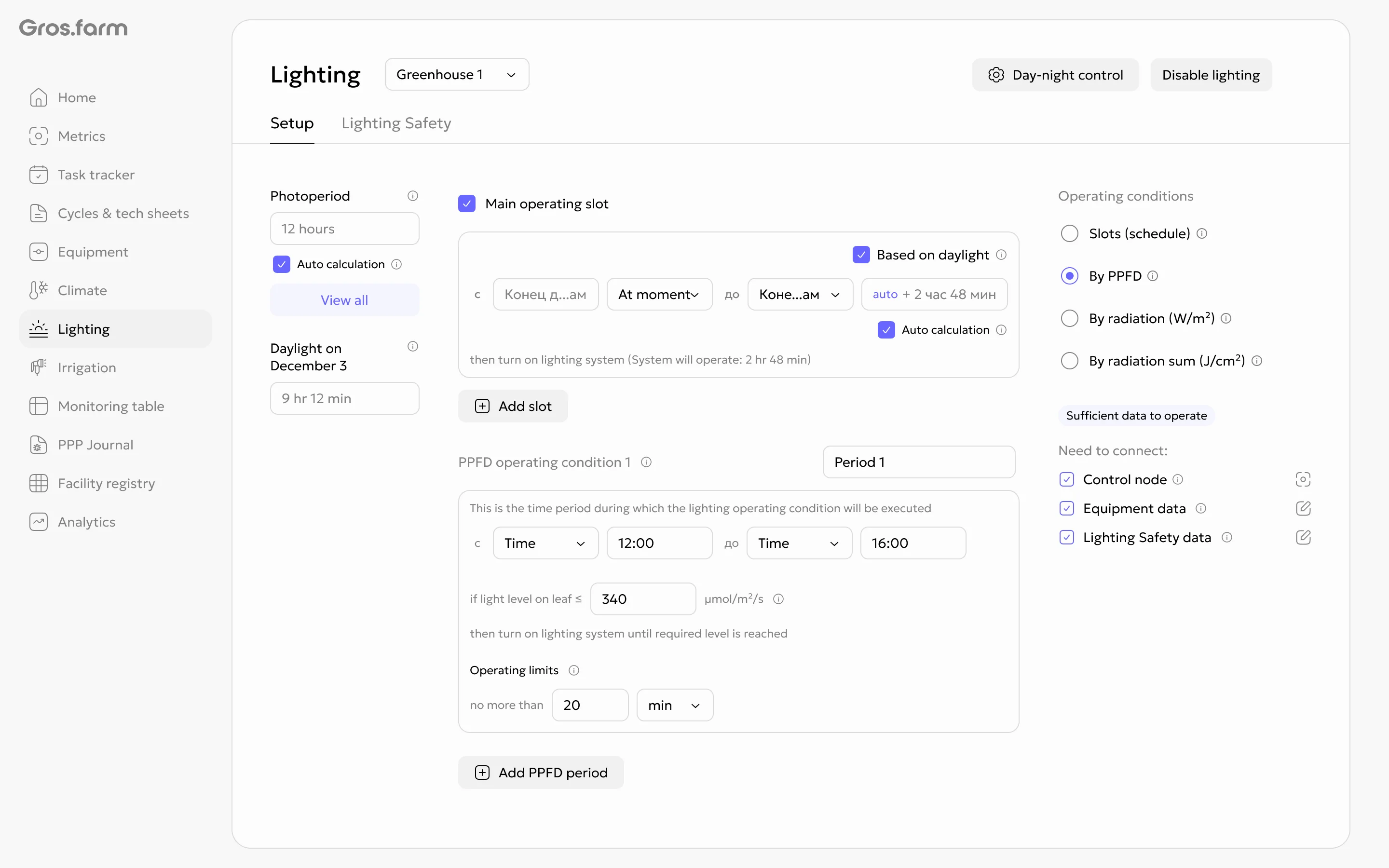Screen dimensions: 1389x868
Task: Click info icon next to µmol/m²/s unit
Action: 778,599
